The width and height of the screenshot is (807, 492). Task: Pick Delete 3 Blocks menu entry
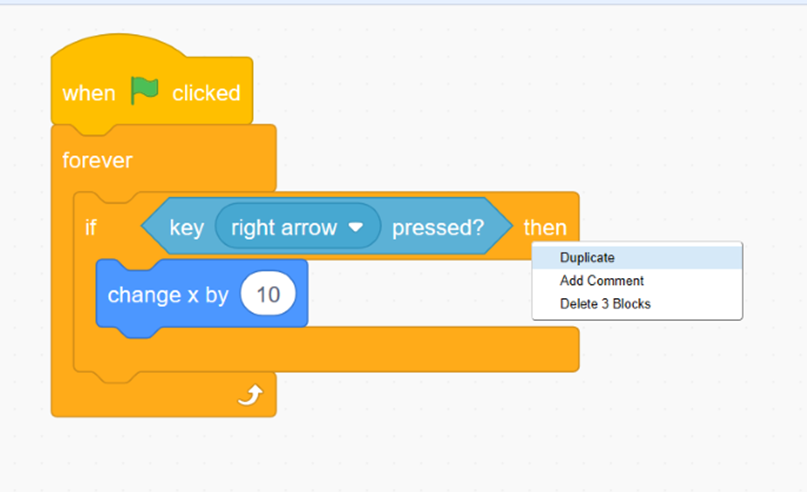coord(605,303)
